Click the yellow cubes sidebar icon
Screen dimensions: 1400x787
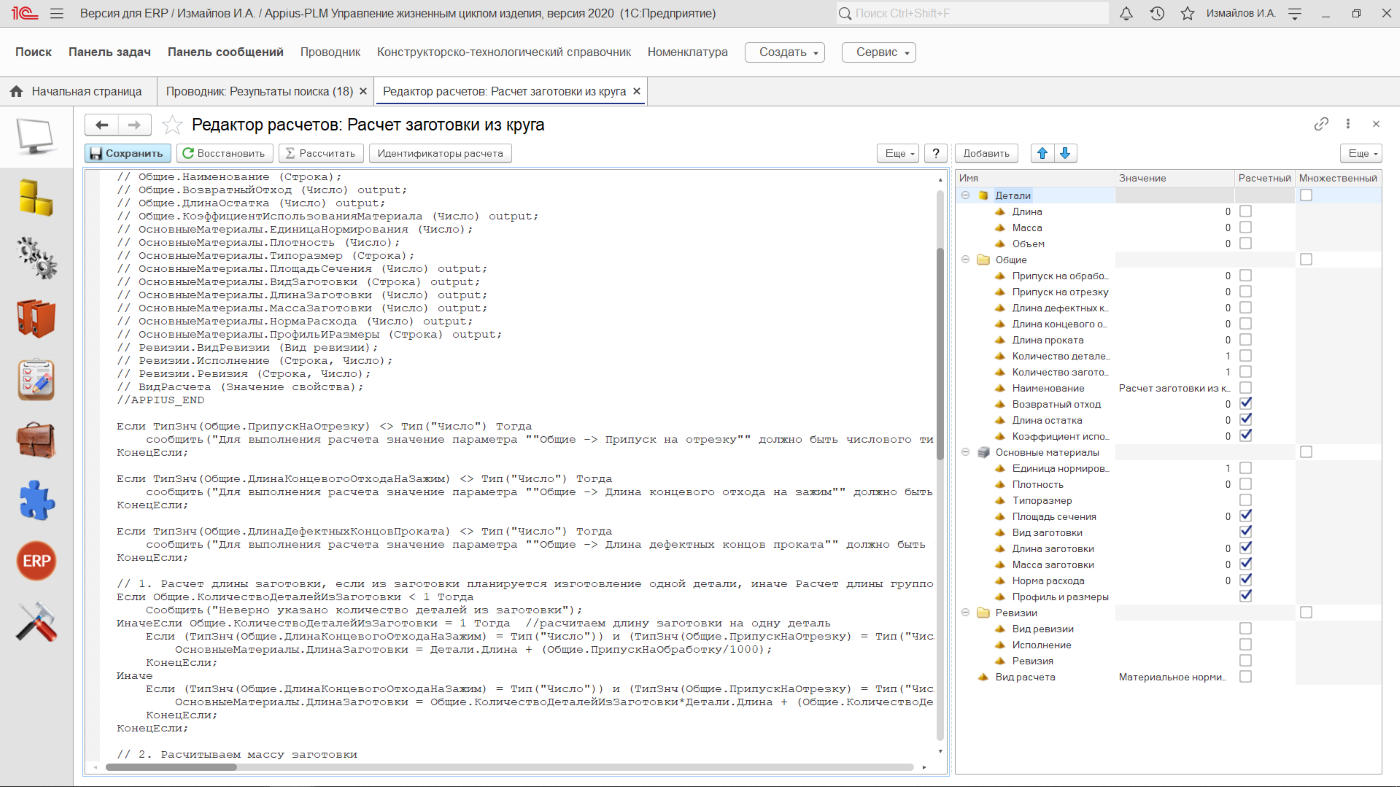pyautogui.click(x=37, y=196)
